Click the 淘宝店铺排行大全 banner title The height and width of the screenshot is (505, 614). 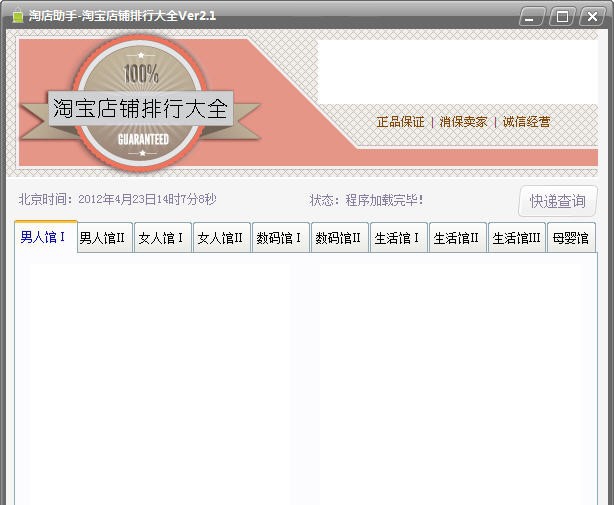[x=140, y=108]
